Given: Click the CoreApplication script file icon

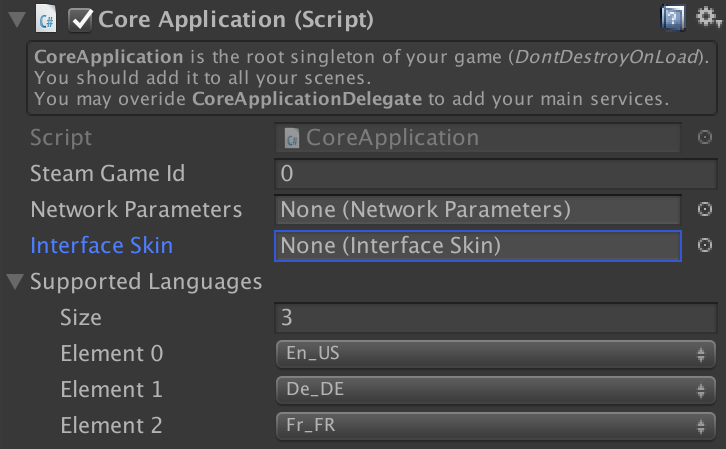Looking at the screenshot, I should (x=292, y=138).
